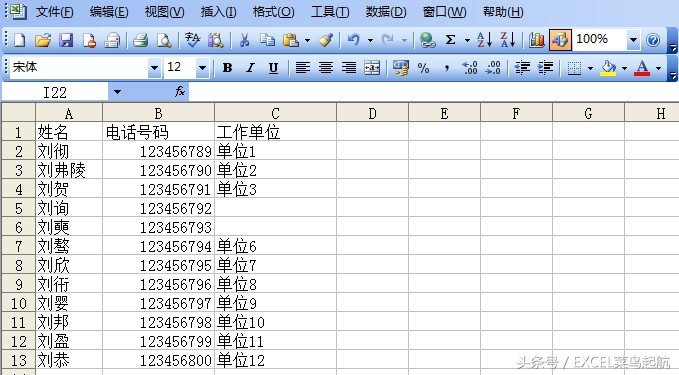Sort ascending A to Z
This screenshot has height=375, width=679.
(485, 40)
